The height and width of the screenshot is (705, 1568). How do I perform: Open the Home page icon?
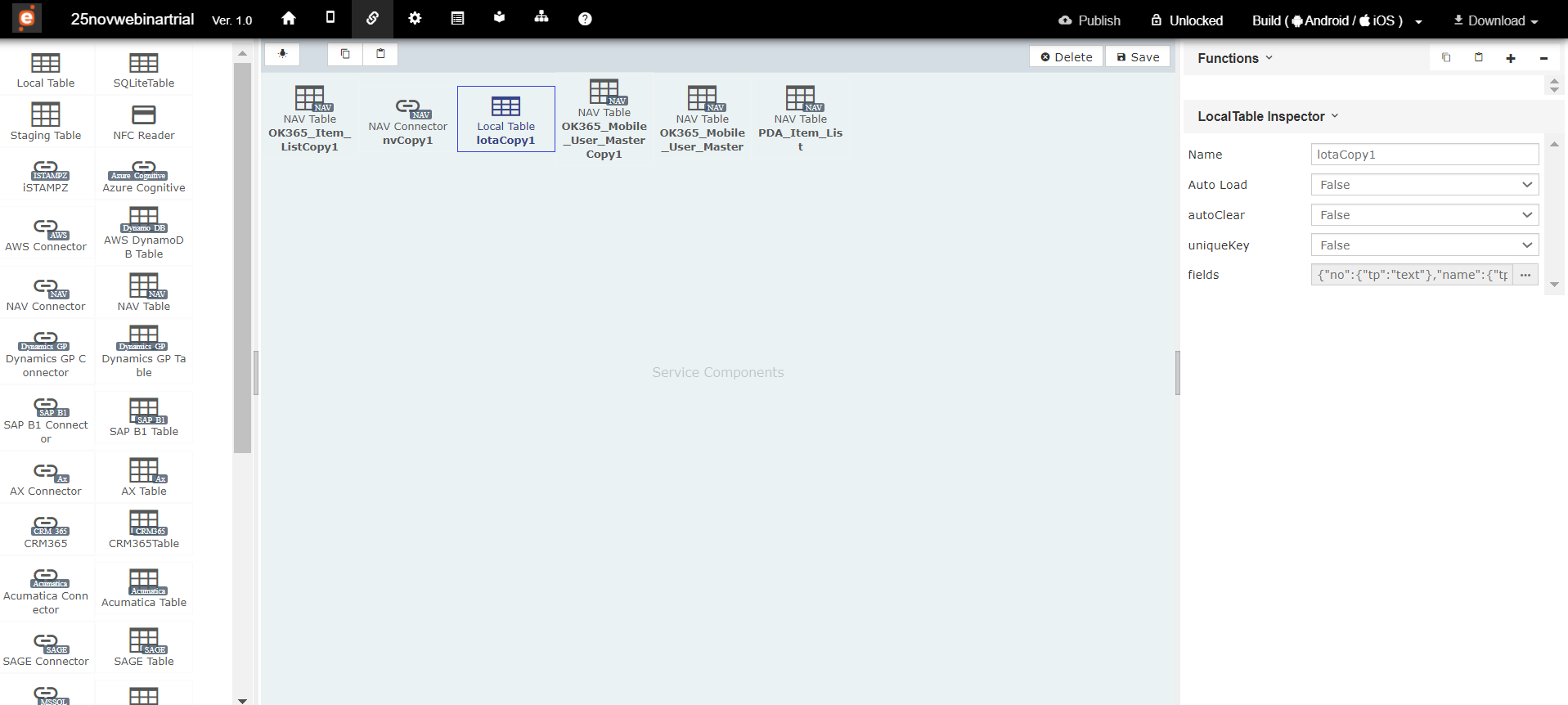(x=289, y=18)
